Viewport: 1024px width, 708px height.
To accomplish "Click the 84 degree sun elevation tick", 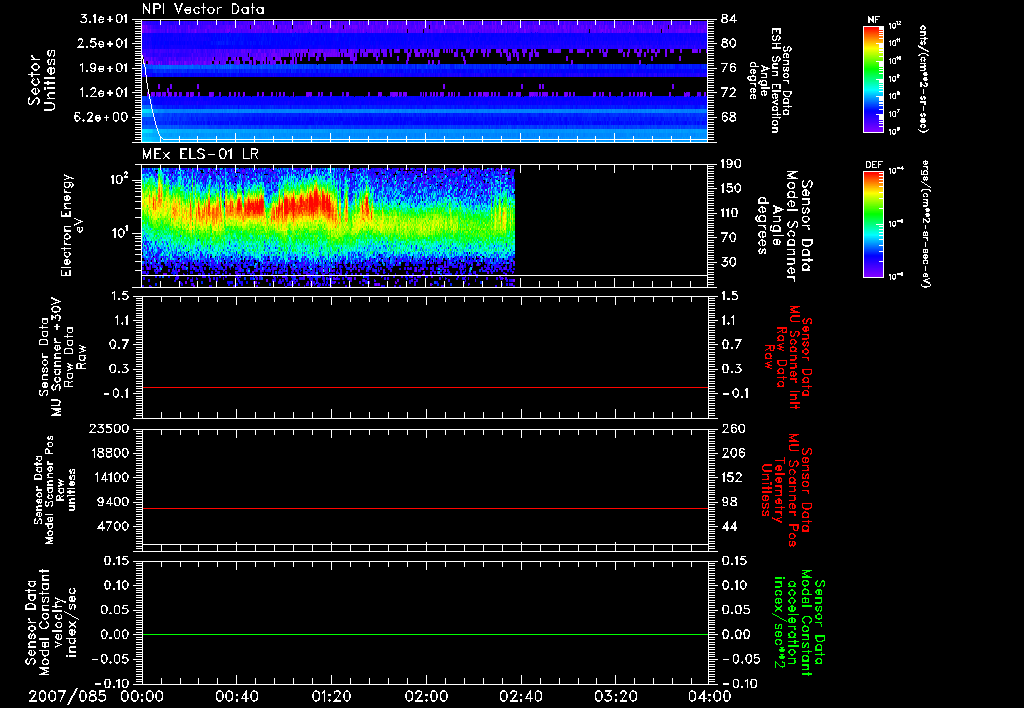I will (728, 19).
